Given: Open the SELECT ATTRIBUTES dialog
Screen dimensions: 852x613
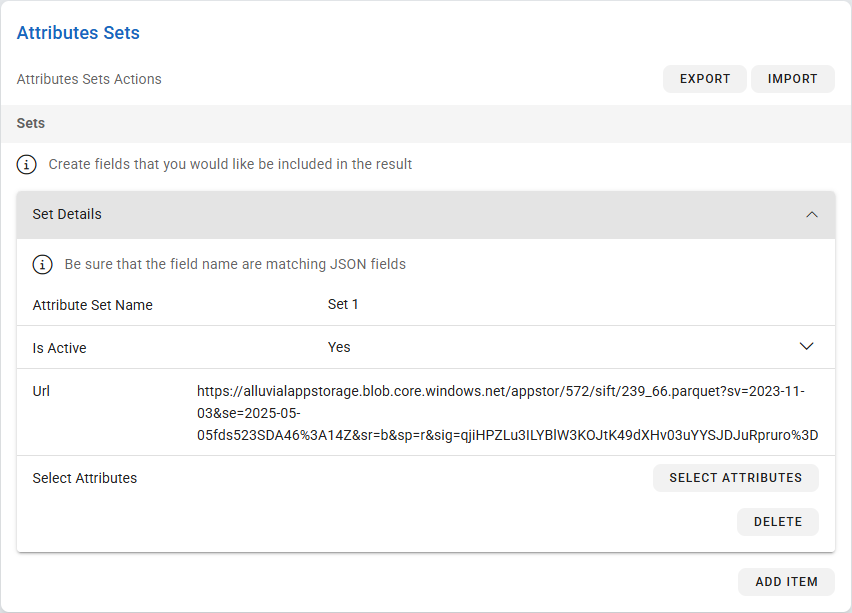Looking at the screenshot, I should click(x=735, y=478).
